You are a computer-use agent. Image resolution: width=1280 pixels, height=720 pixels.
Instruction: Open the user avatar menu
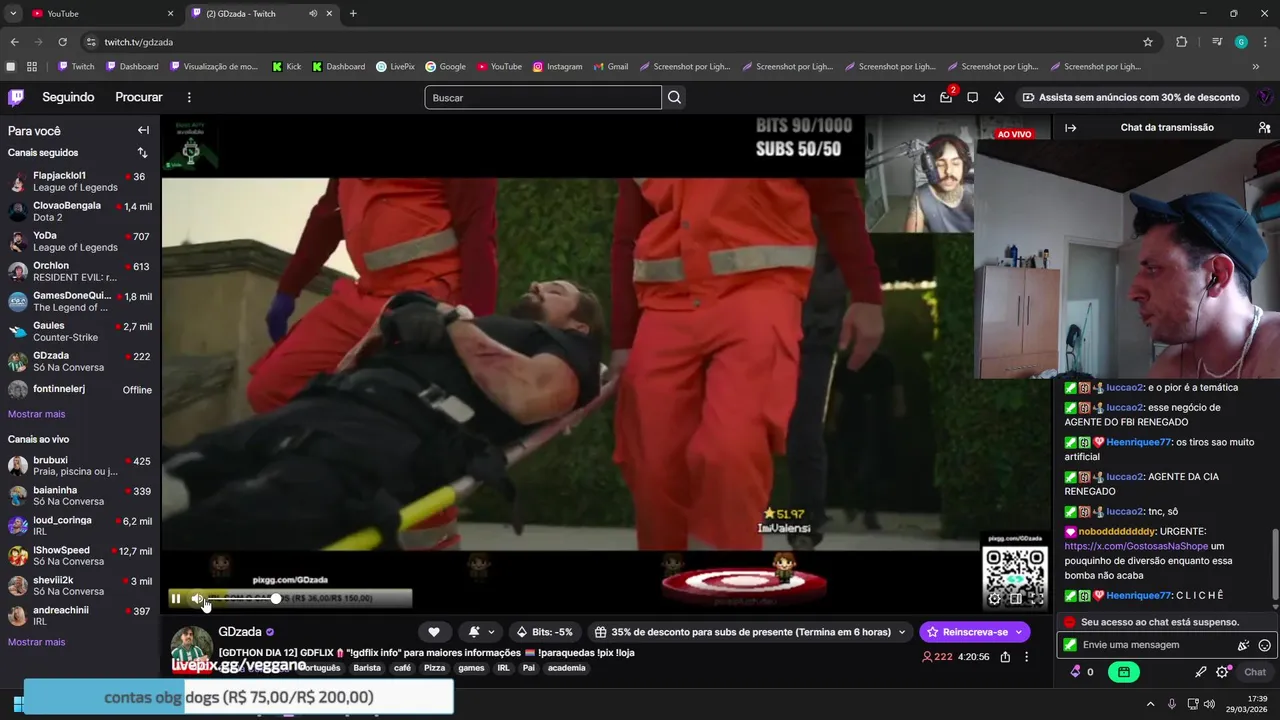(1264, 97)
